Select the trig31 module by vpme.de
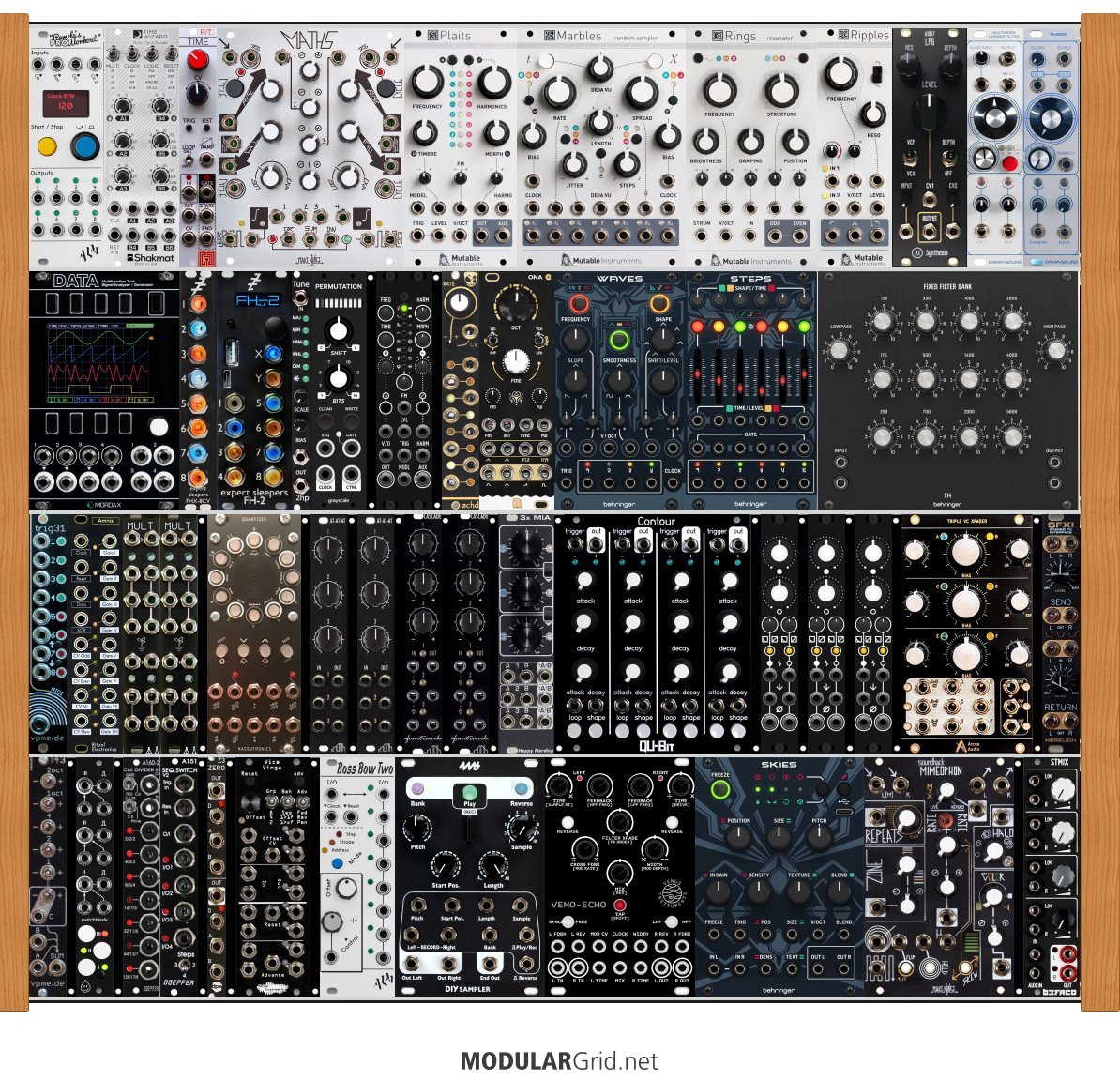1120x1081 pixels. [x=49, y=633]
